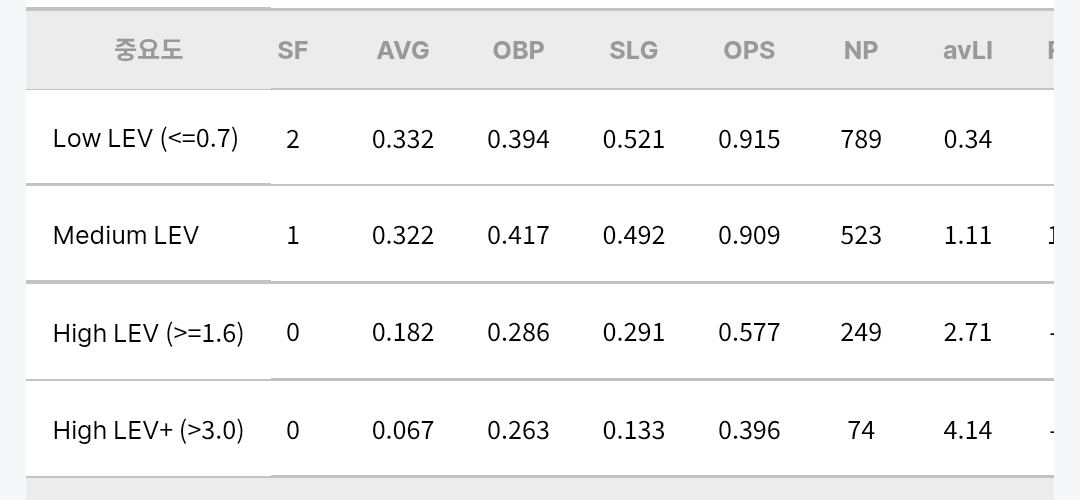The image size is (1080, 500).
Task: Click the 4.14 avLI value
Action: pyautogui.click(x=968, y=430)
